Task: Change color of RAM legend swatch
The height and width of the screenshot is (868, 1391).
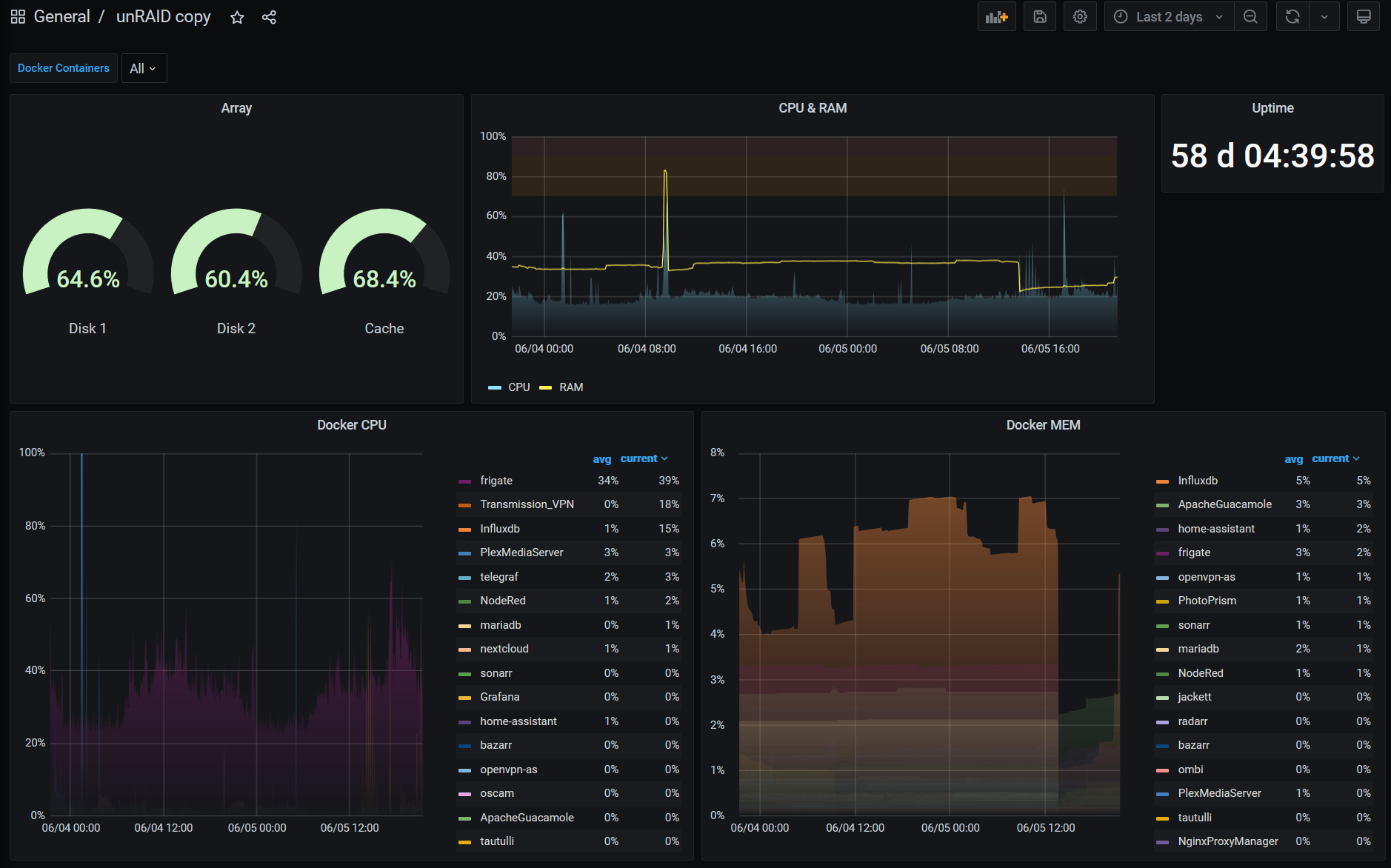Action: (546, 388)
